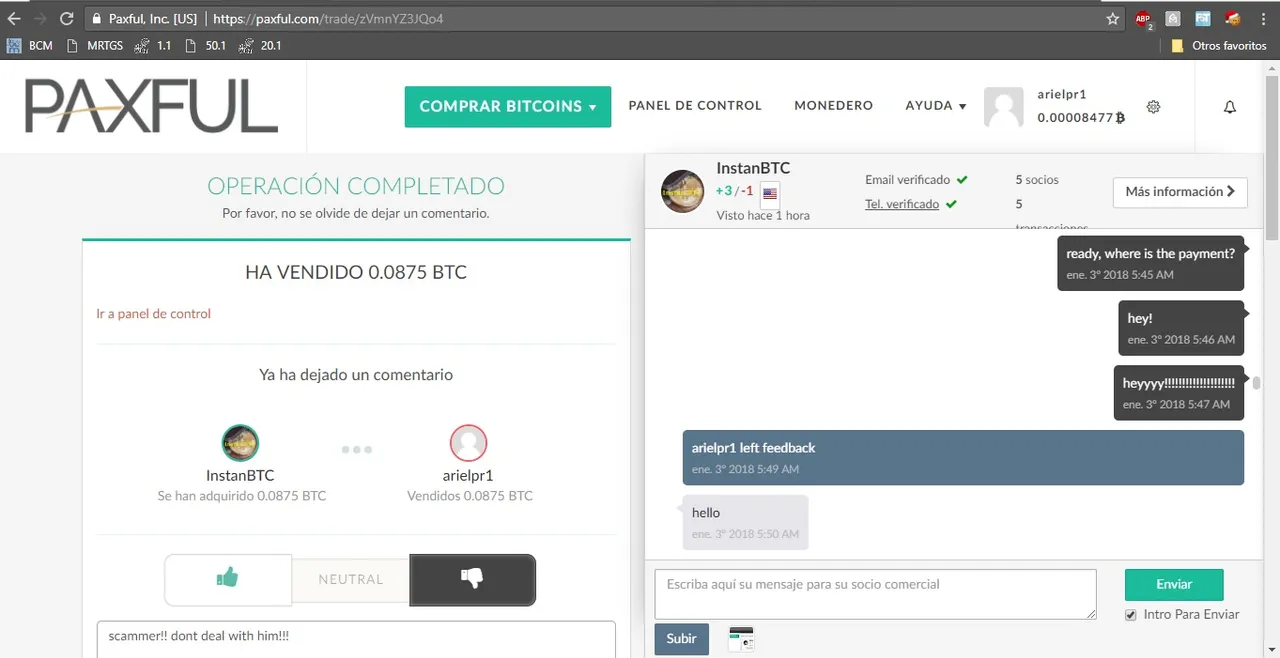Click the arielpr1 seller avatar
The image size is (1280, 658).
[x=468, y=443]
